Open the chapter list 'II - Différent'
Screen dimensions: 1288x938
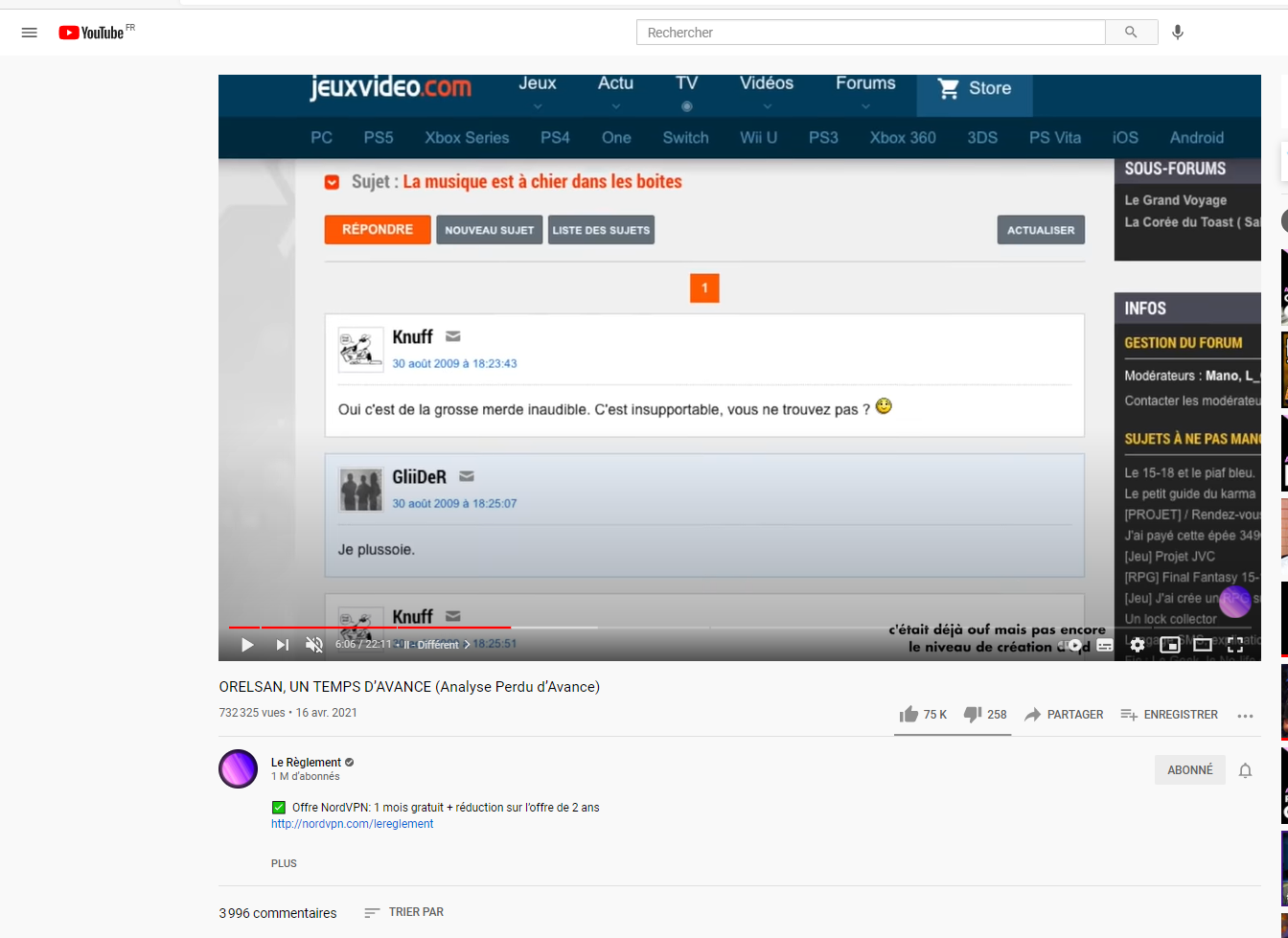pos(437,645)
